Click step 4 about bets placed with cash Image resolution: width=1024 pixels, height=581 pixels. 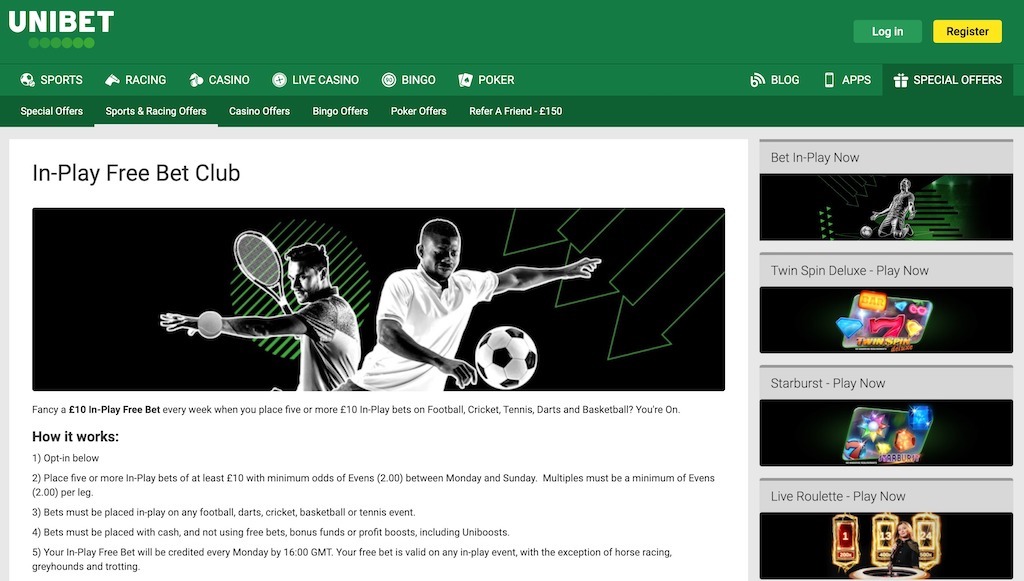270,532
